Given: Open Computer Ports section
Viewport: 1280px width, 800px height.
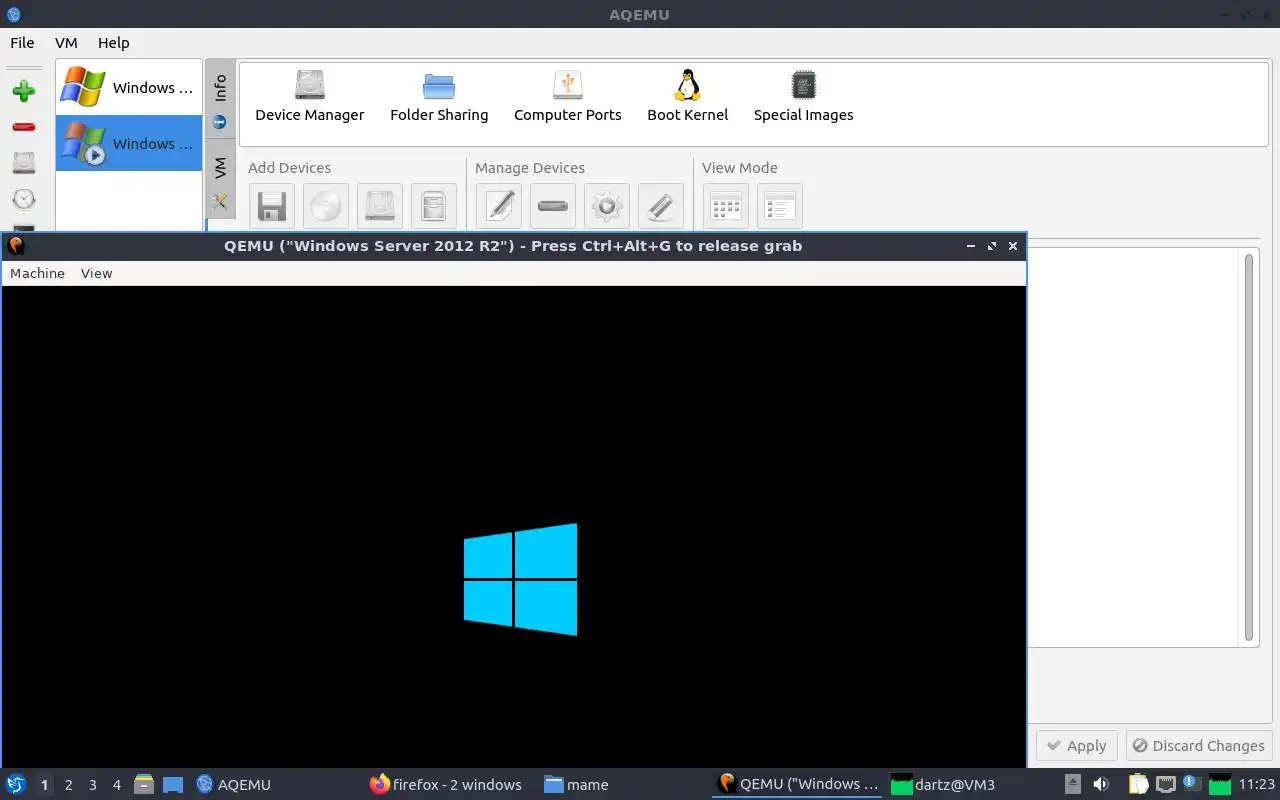Looking at the screenshot, I should tap(568, 97).
